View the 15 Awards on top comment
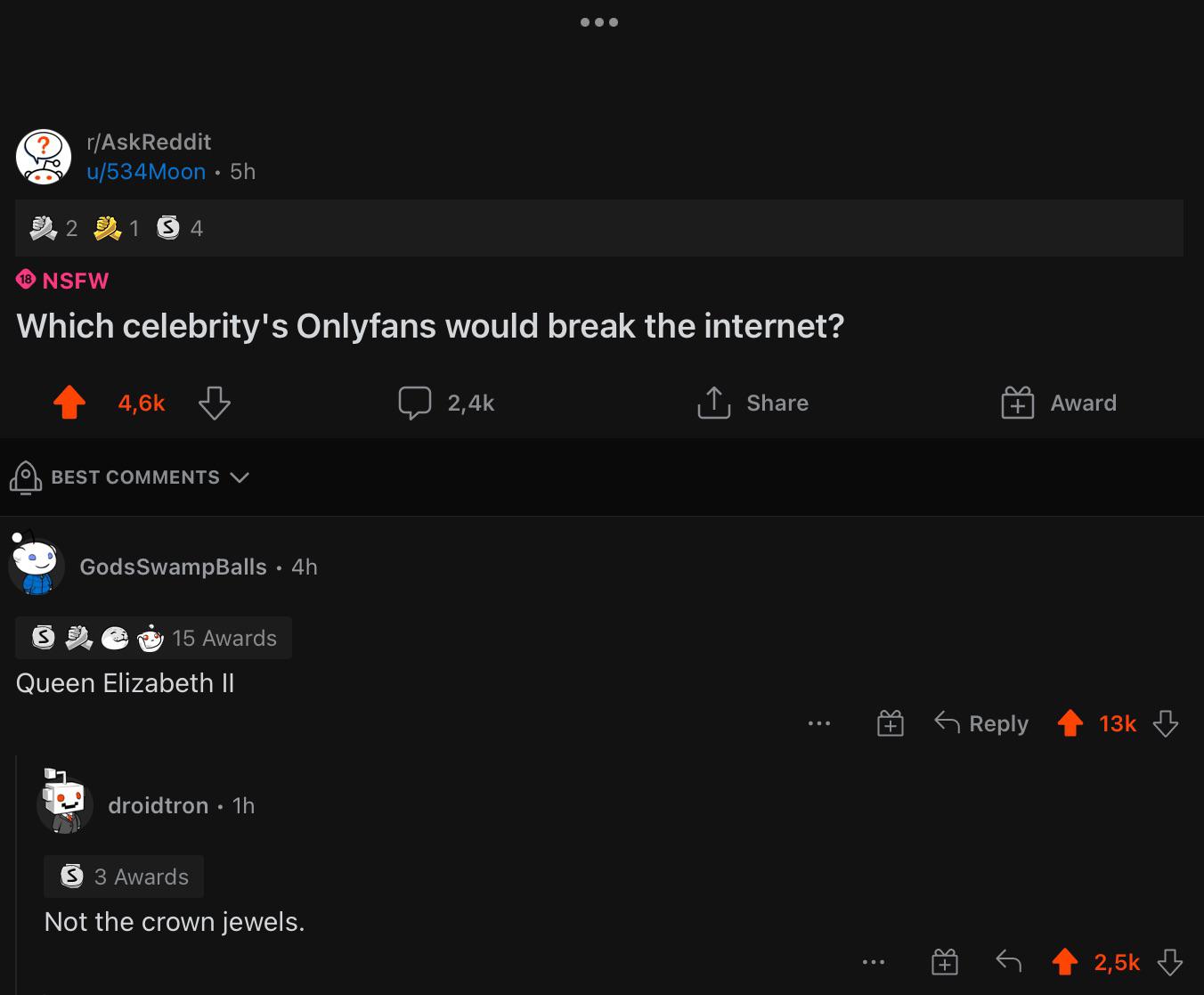 pyautogui.click(x=153, y=638)
